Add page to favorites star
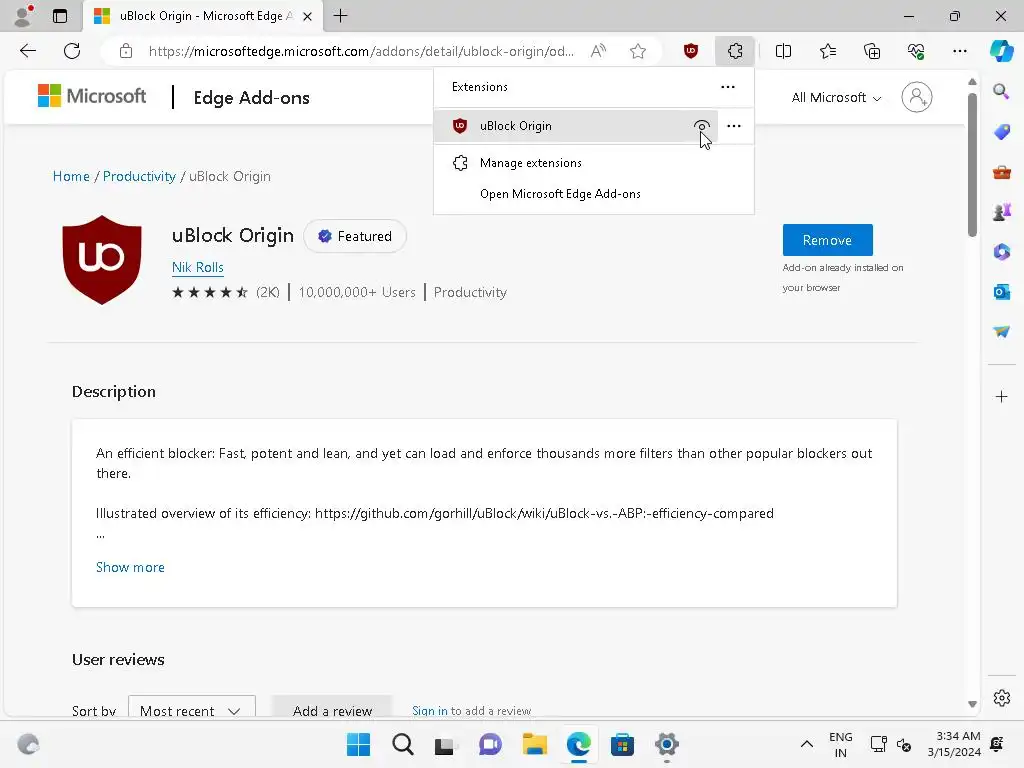 [x=638, y=51]
